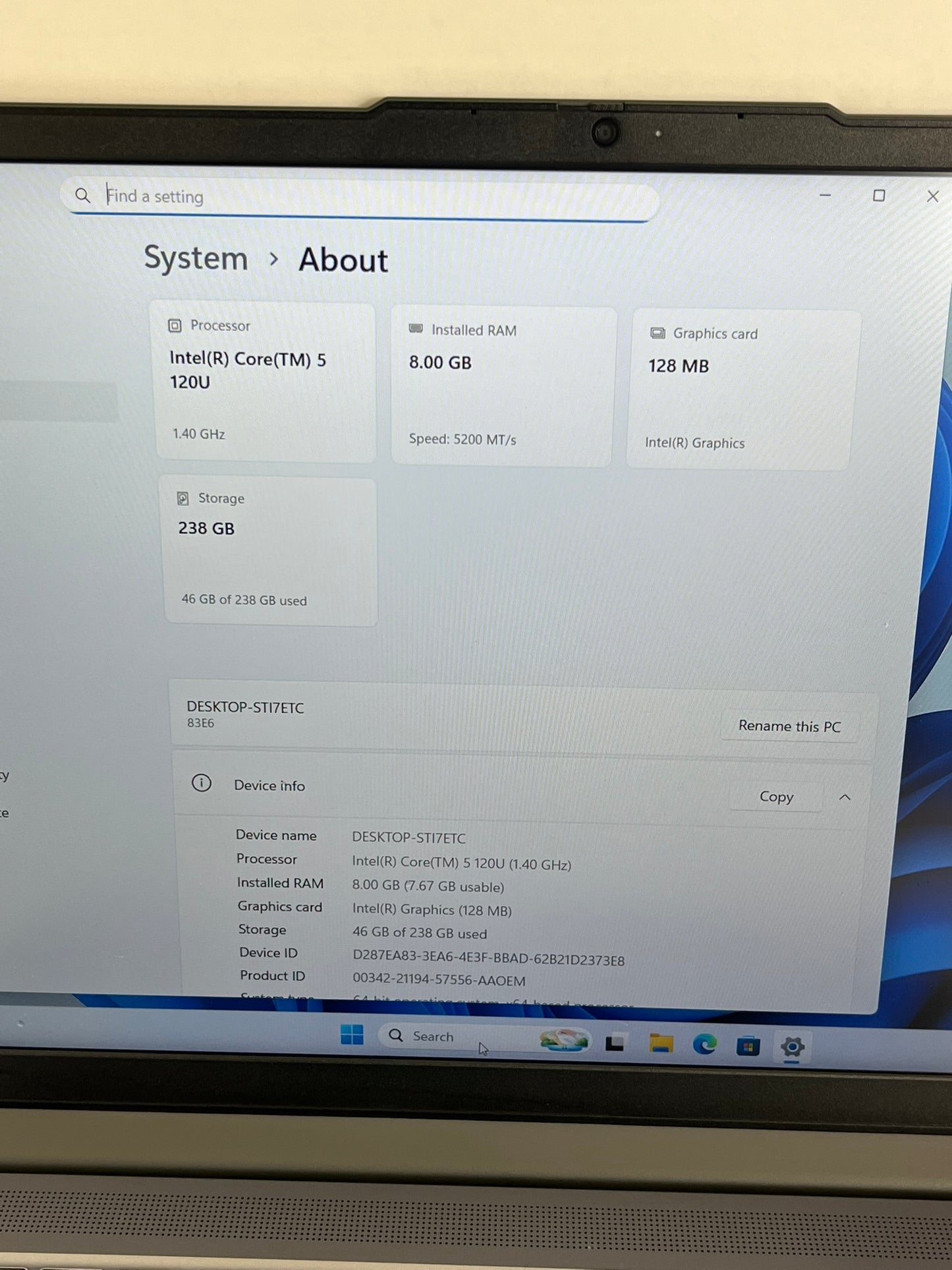Click model number 83E6 text
Image resolution: width=952 pixels, height=1270 pixels.
click(x=200, y=723)
